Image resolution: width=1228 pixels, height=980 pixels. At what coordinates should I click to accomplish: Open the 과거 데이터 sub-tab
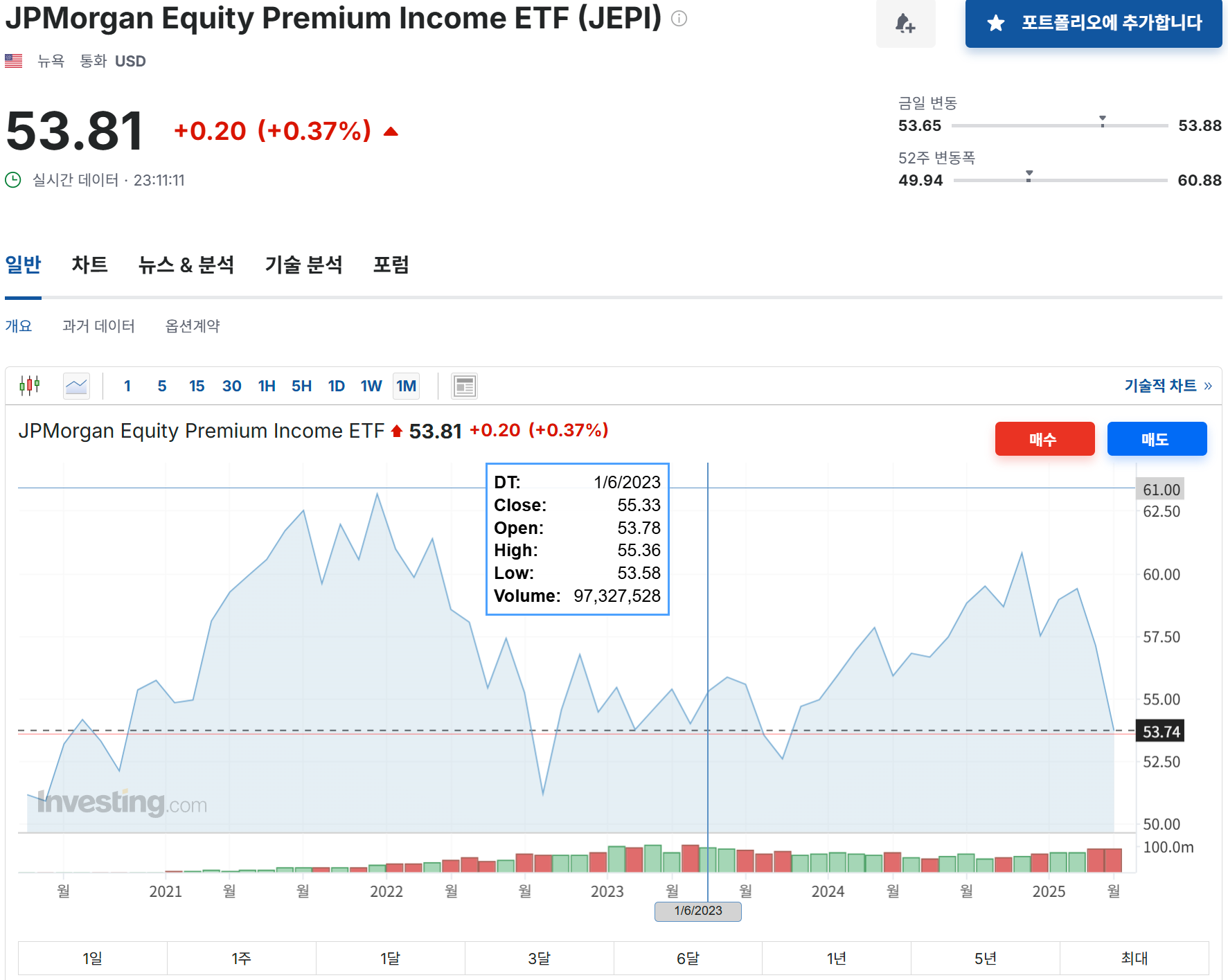(x=98, y=326)
